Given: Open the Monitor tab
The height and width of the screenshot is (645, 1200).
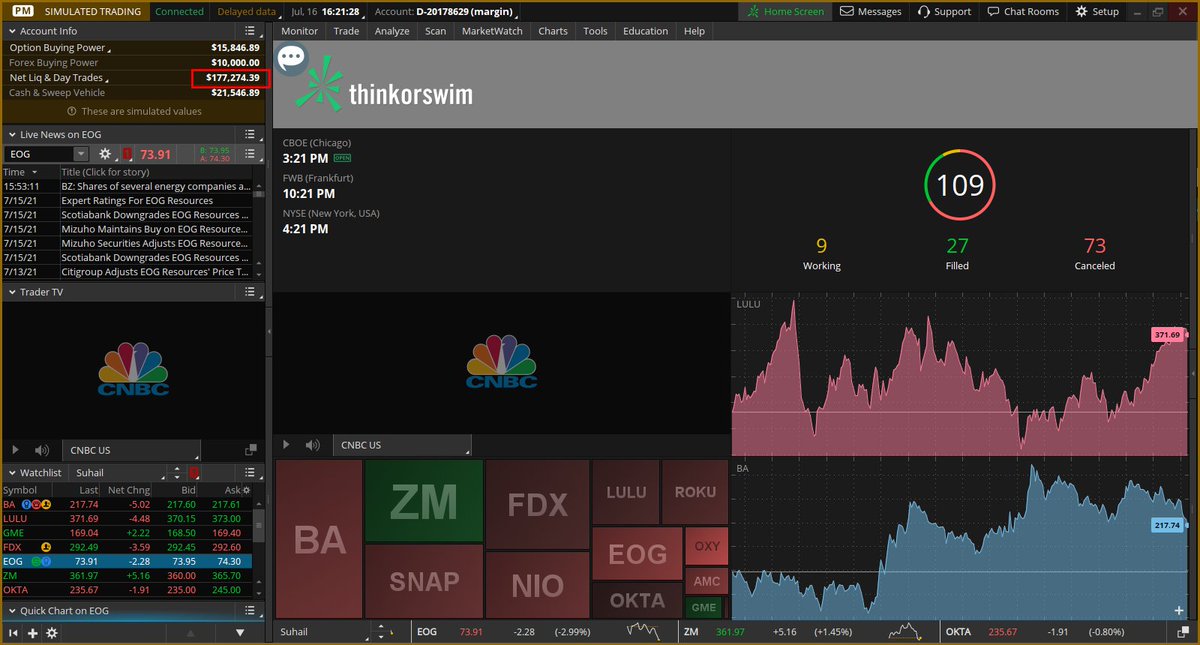Looking at the screenshot, I should coord(299,31).
